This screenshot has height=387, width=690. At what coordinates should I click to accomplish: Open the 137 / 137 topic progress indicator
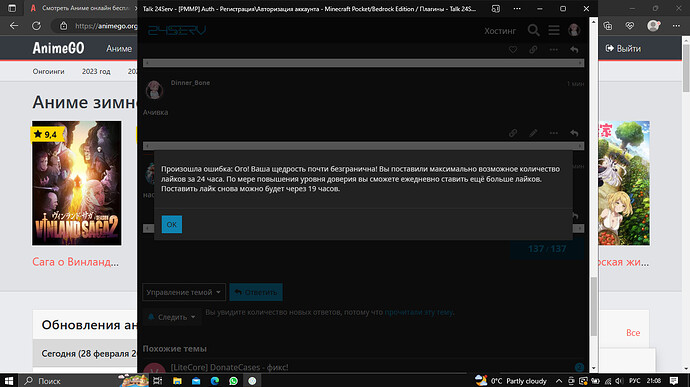pyautogui.click(x=547, y=249)
